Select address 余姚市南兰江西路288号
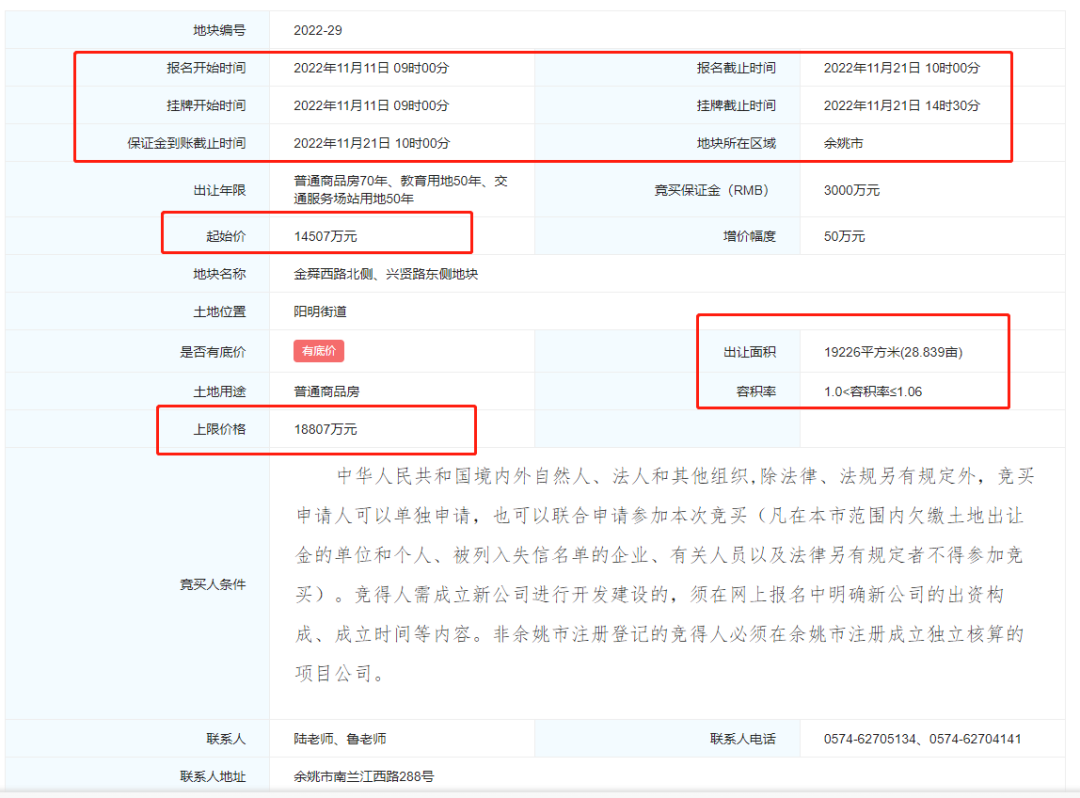This screenshot has width=1080, height=798. (364, 777)
